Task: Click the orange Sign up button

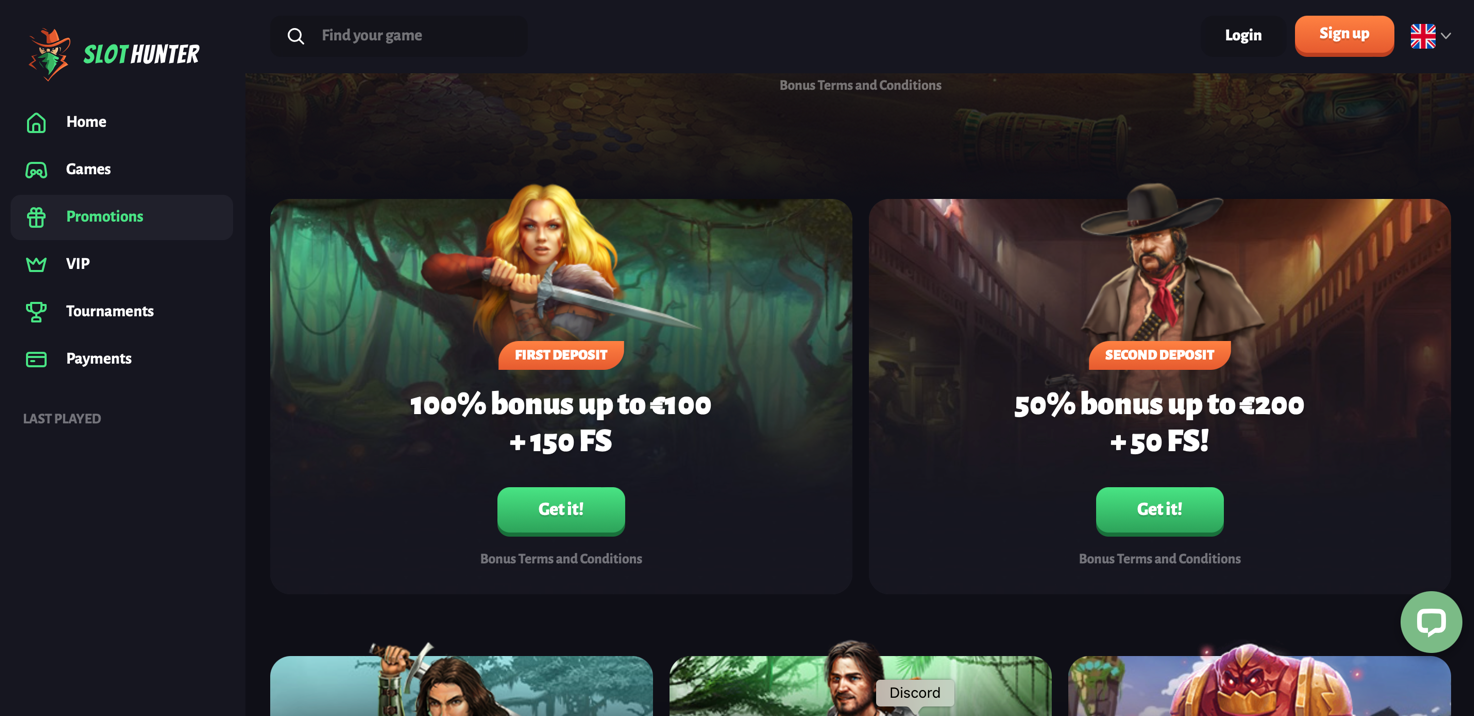Action: point(1344,35)
